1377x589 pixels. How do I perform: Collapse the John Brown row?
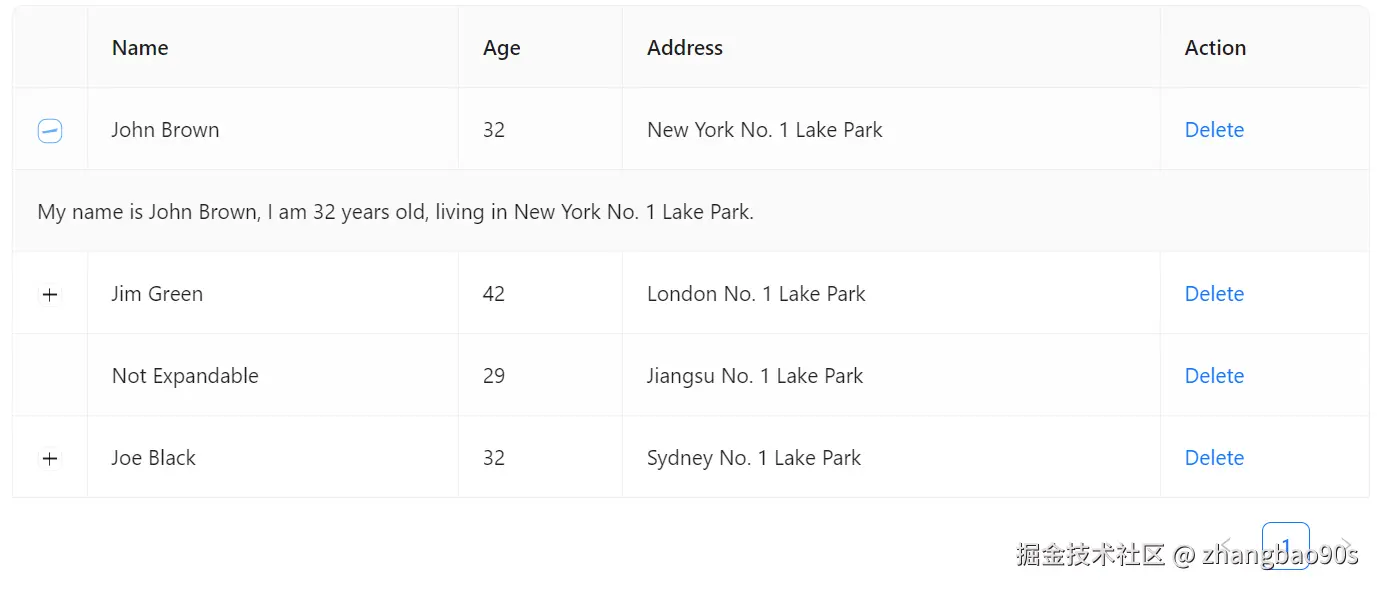50,131
